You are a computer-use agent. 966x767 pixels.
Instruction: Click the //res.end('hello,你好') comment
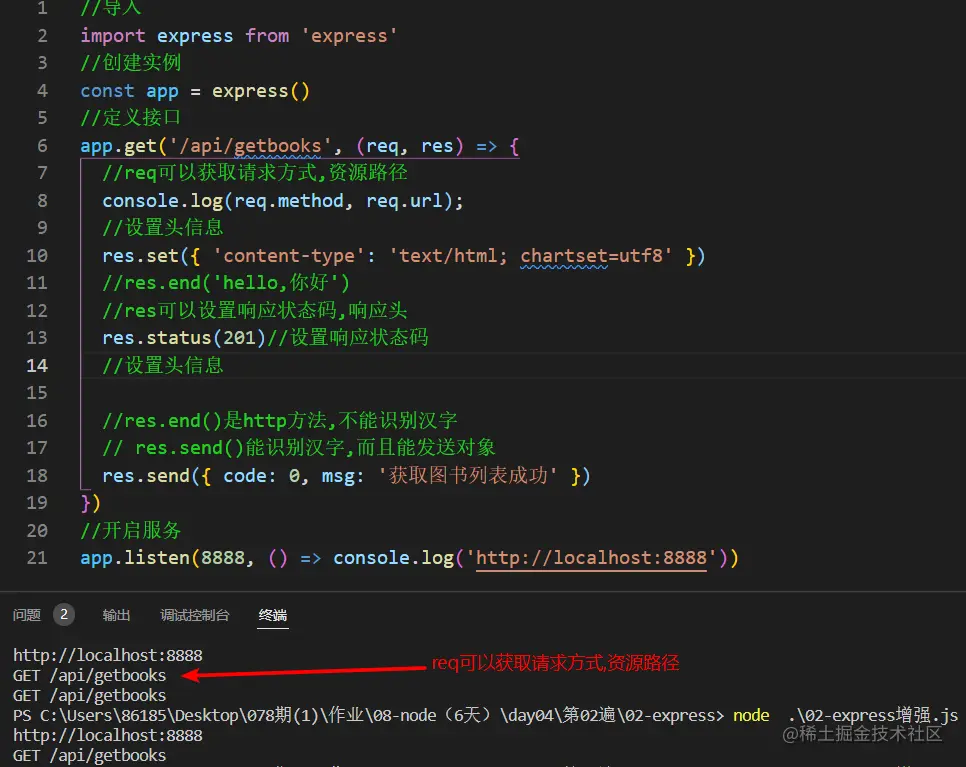225,283
